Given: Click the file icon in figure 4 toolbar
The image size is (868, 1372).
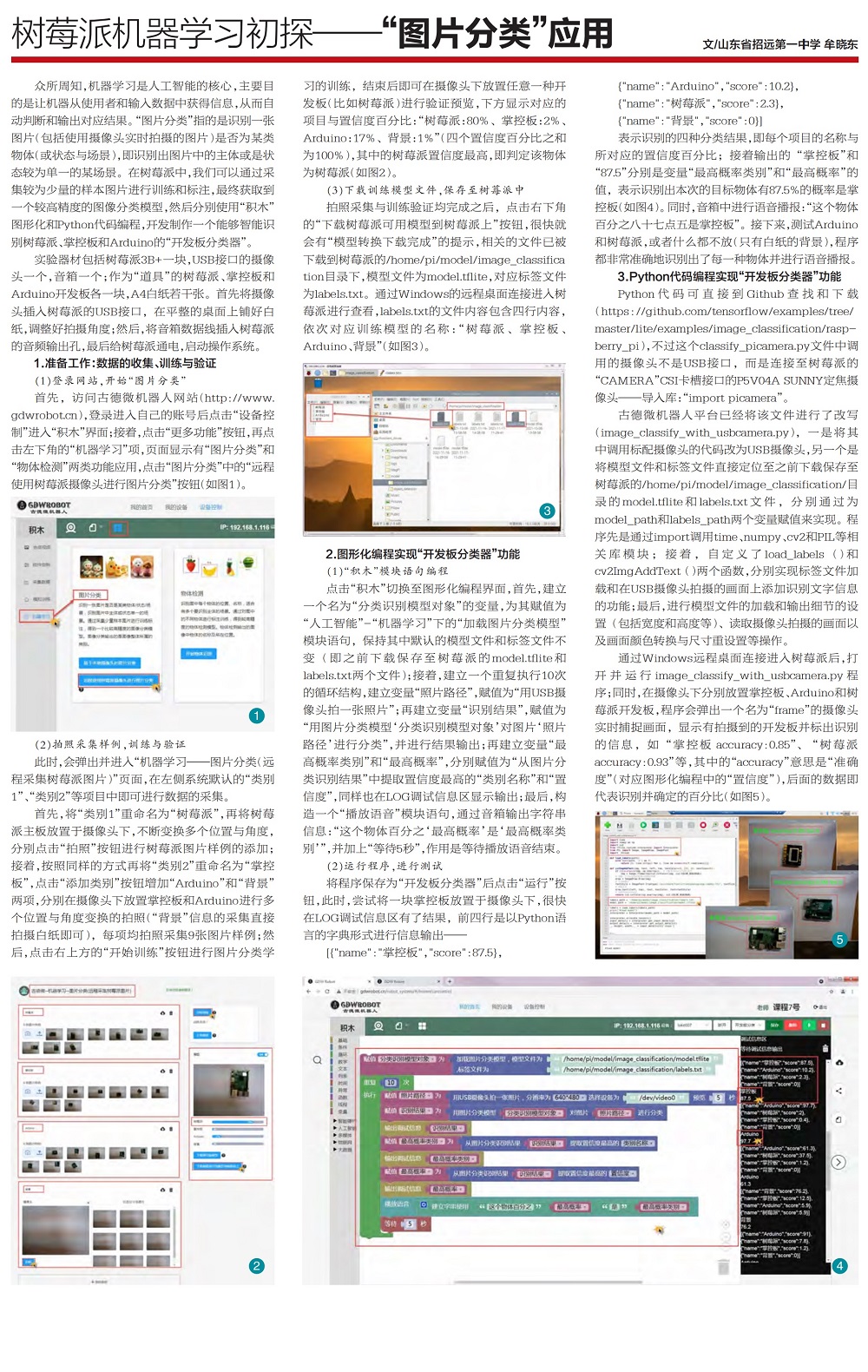Looking at the screenshot, I should [398, 1026].
